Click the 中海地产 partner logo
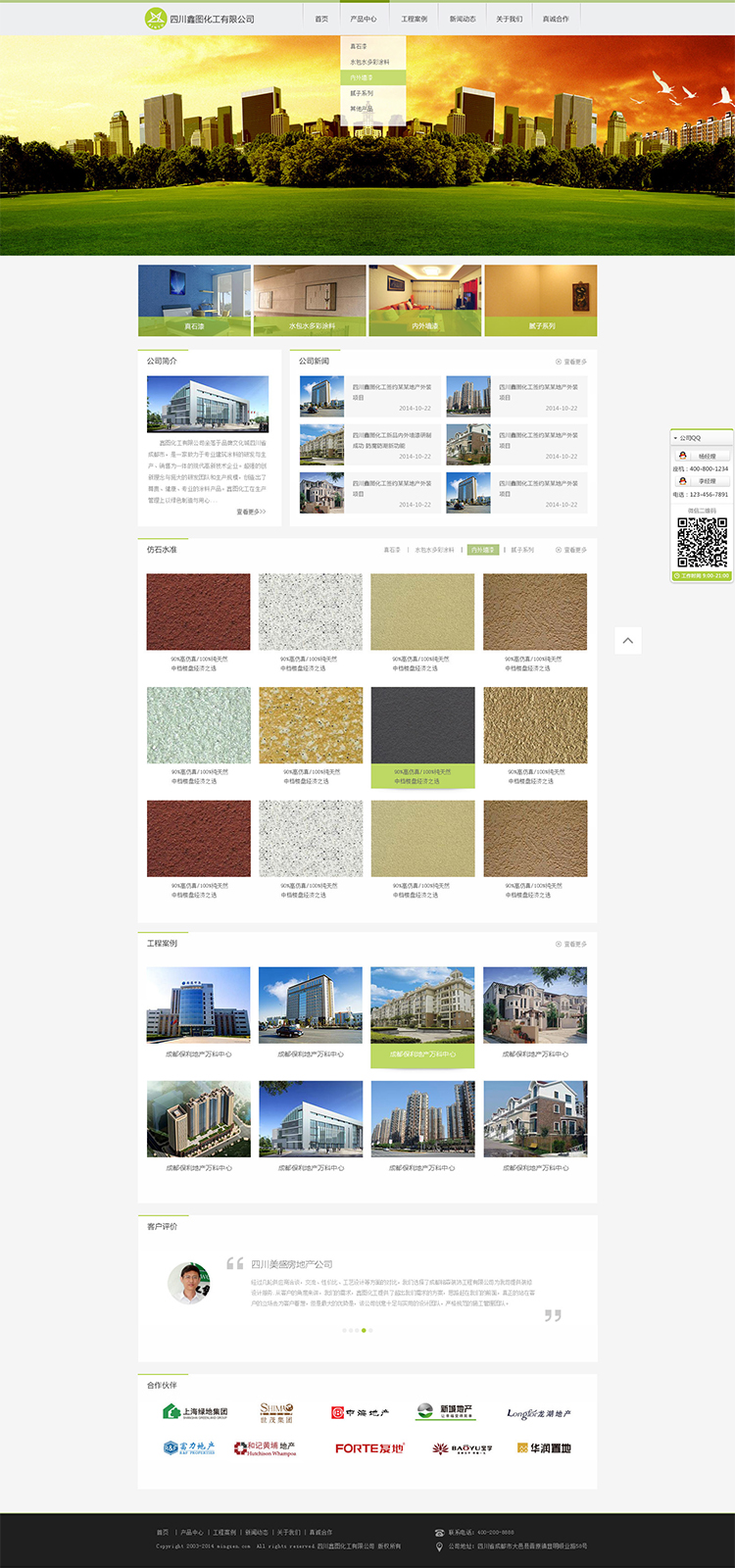 [361, 1412]
